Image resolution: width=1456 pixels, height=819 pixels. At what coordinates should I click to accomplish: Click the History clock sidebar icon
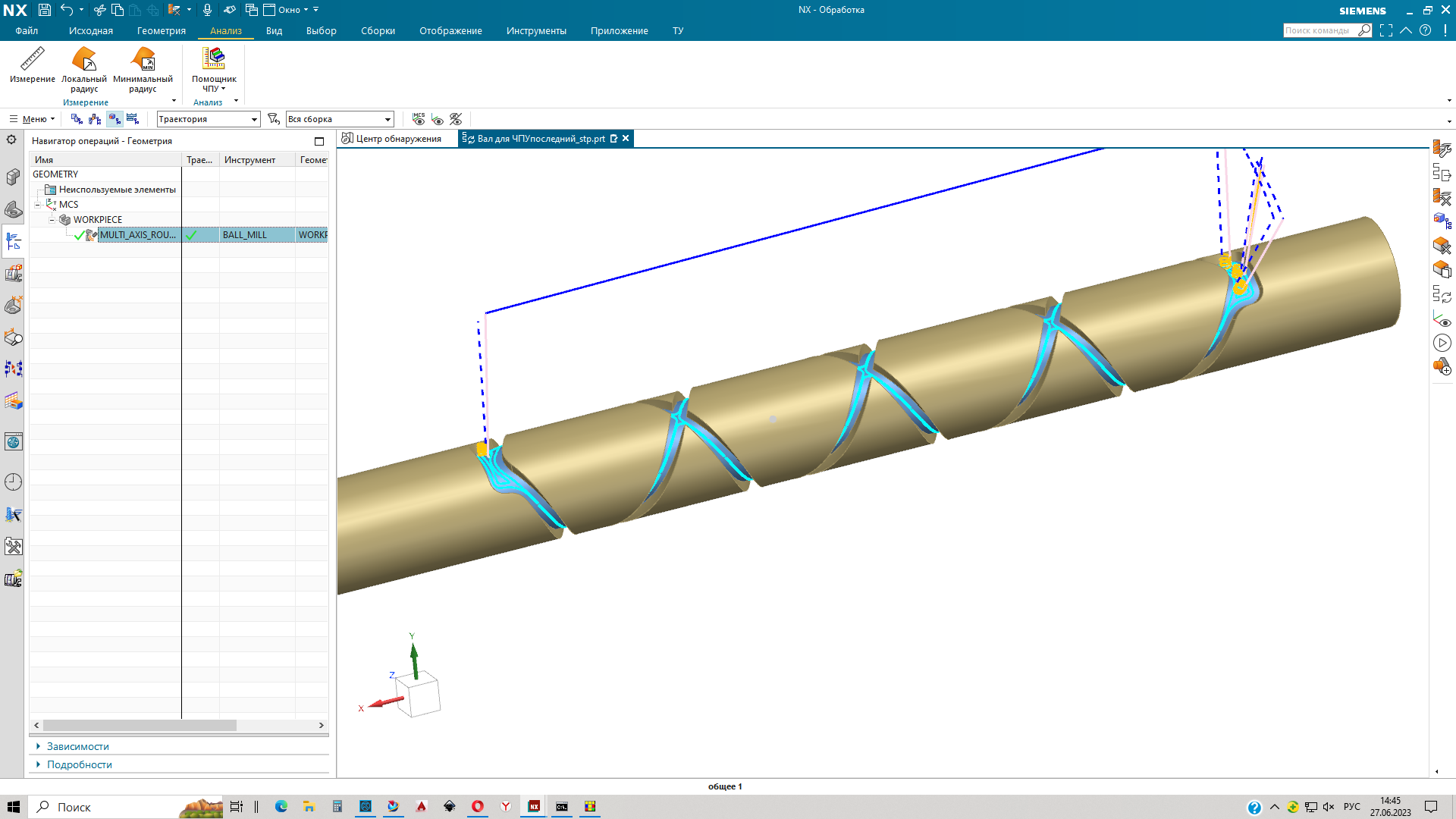click(14, 482)
